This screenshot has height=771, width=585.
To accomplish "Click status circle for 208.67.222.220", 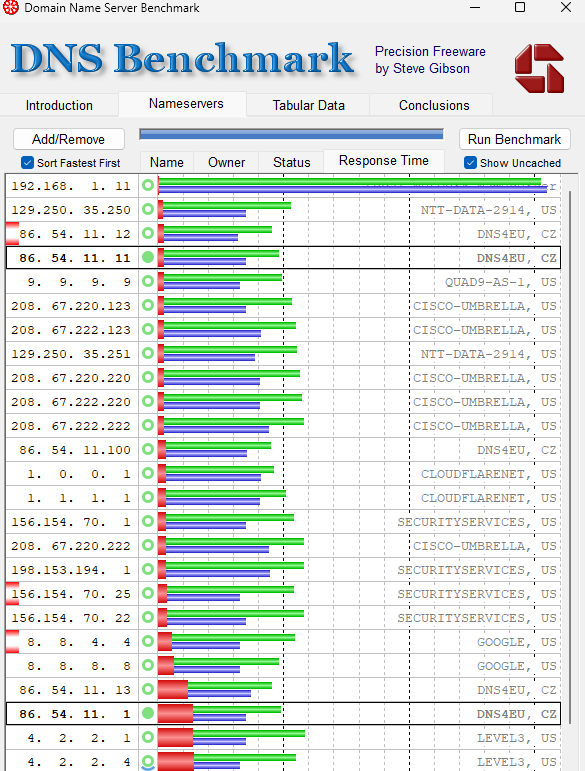I will tap(148, 401).
